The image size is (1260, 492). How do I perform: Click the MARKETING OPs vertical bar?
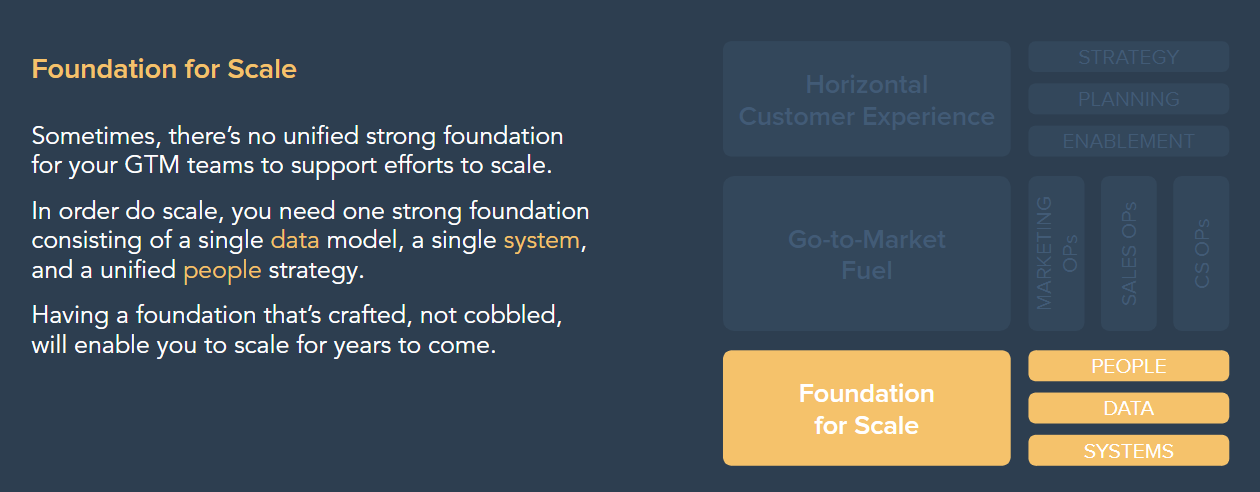(x=1056, y=254)
